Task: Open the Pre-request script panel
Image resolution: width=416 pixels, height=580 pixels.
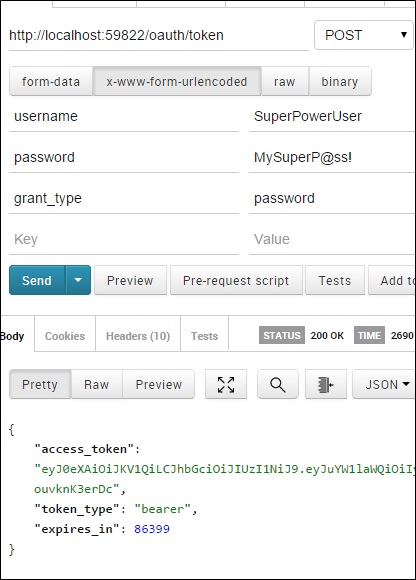Action: (x=236, y=280)
